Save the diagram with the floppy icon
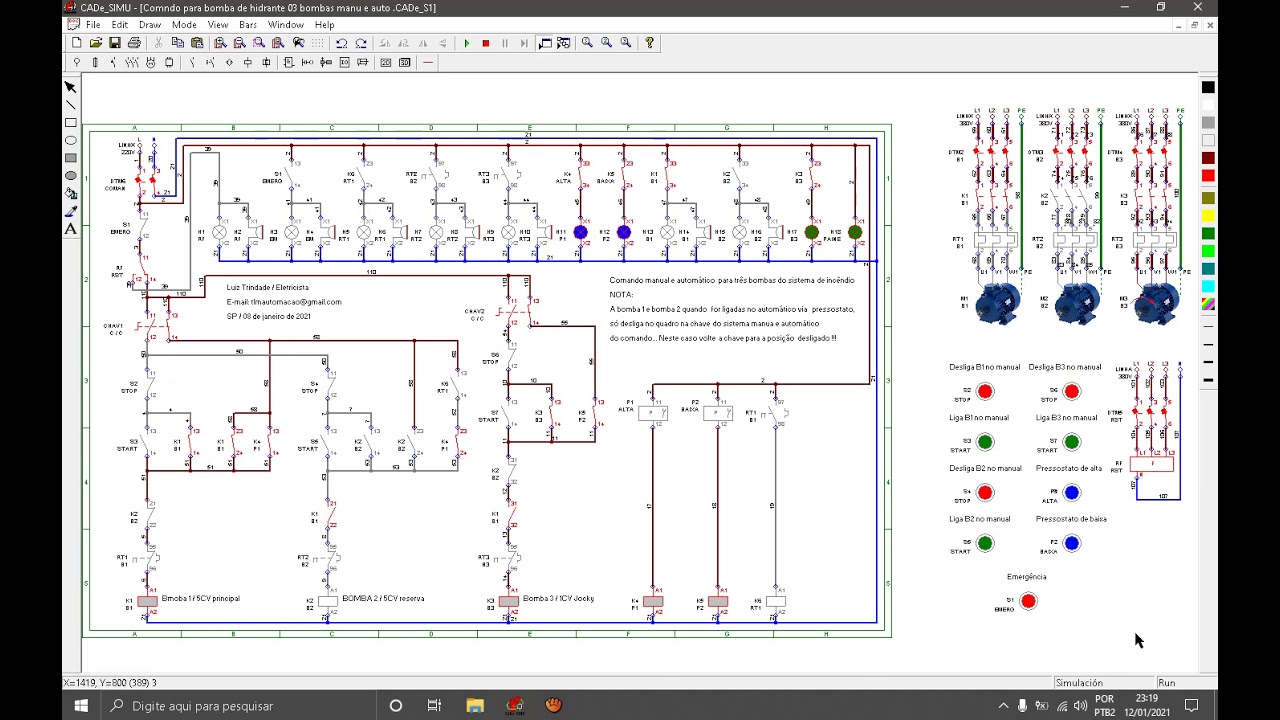The image size is (1280, 720). (115, 43)
